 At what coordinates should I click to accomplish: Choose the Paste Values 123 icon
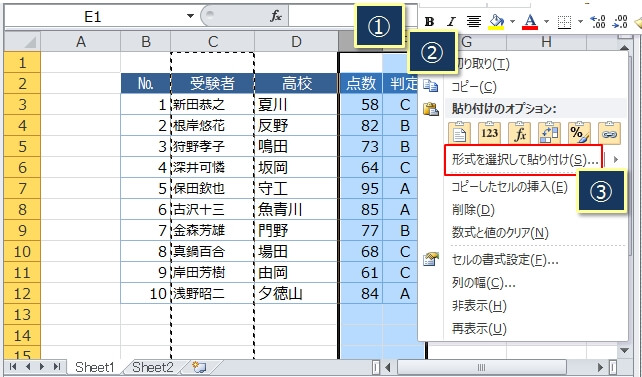tap(489, 133)
